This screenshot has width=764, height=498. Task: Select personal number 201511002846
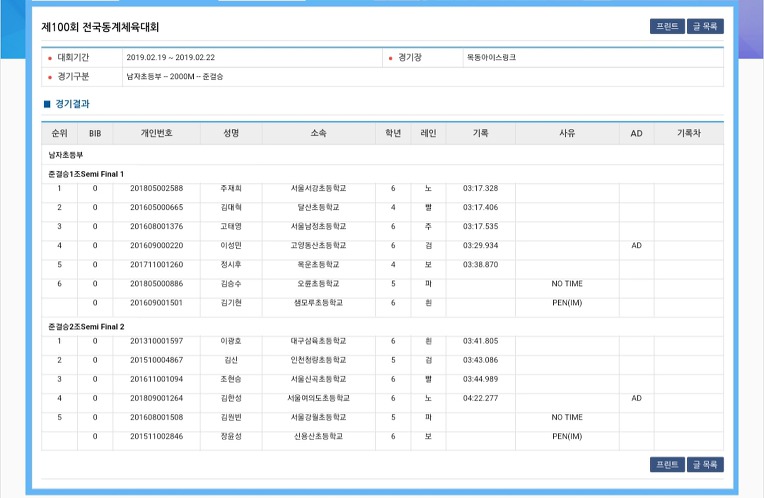(x=156, y=436)
